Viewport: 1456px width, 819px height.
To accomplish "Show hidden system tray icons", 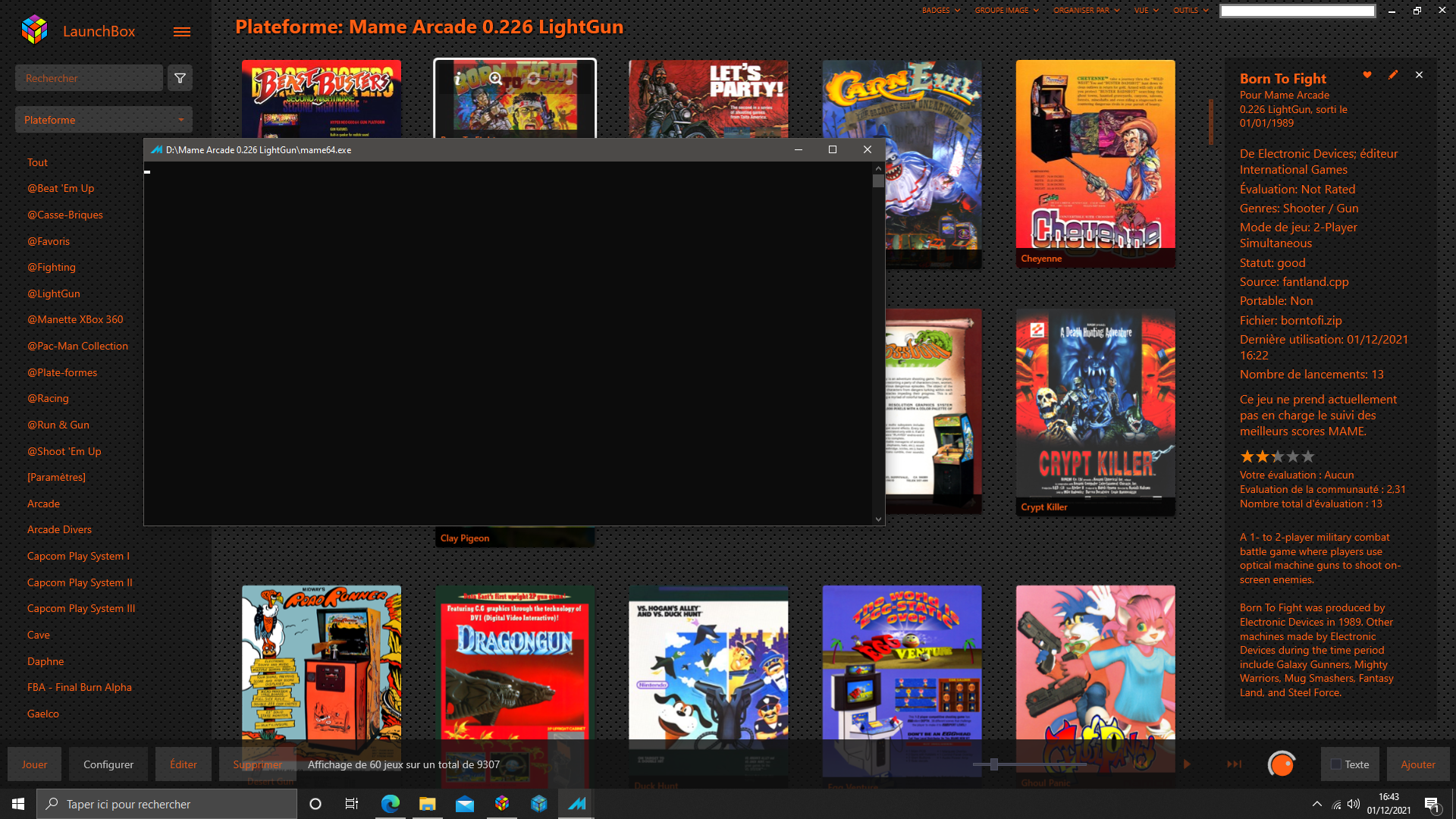I will click(x=1317, y=804).
